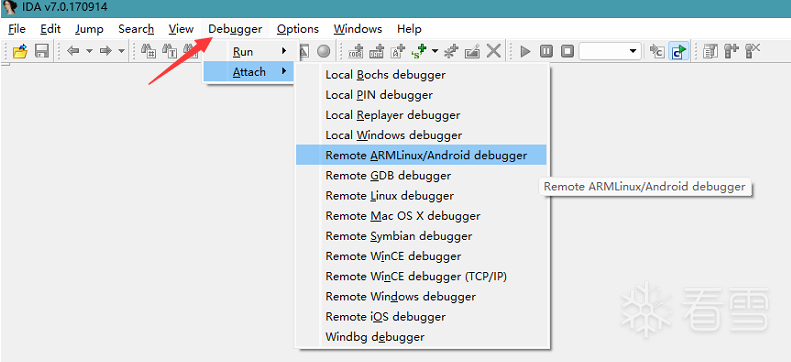Click the X undefine icon
Screen dimensions: 791x362
(494, 51)
